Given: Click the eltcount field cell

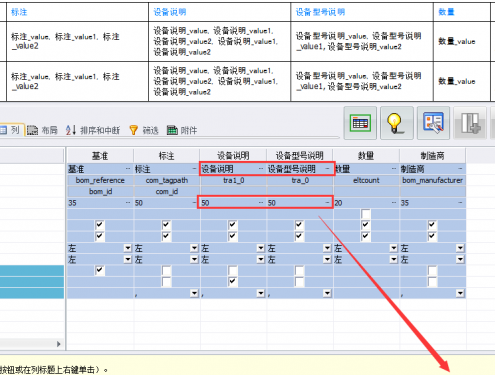Looking at the screenshot, I should pyautogui.click(x=366, y=180).
